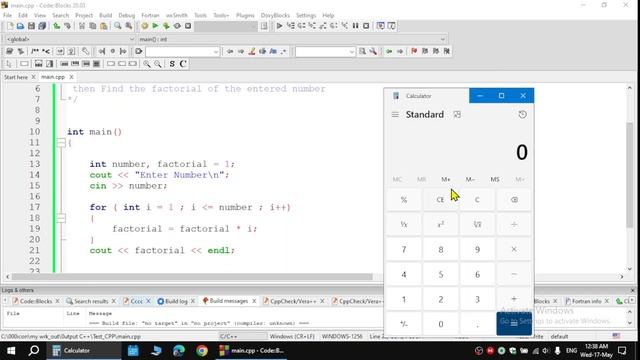Click the Calculator plus button
This screenshot has width=640, height=360.
(x=514, y=299)
